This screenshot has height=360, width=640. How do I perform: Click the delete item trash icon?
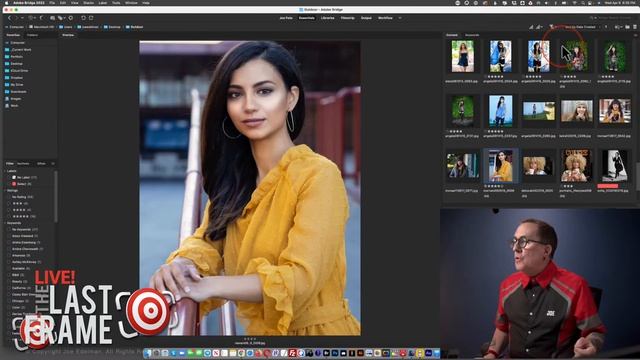tap(635, 27)
